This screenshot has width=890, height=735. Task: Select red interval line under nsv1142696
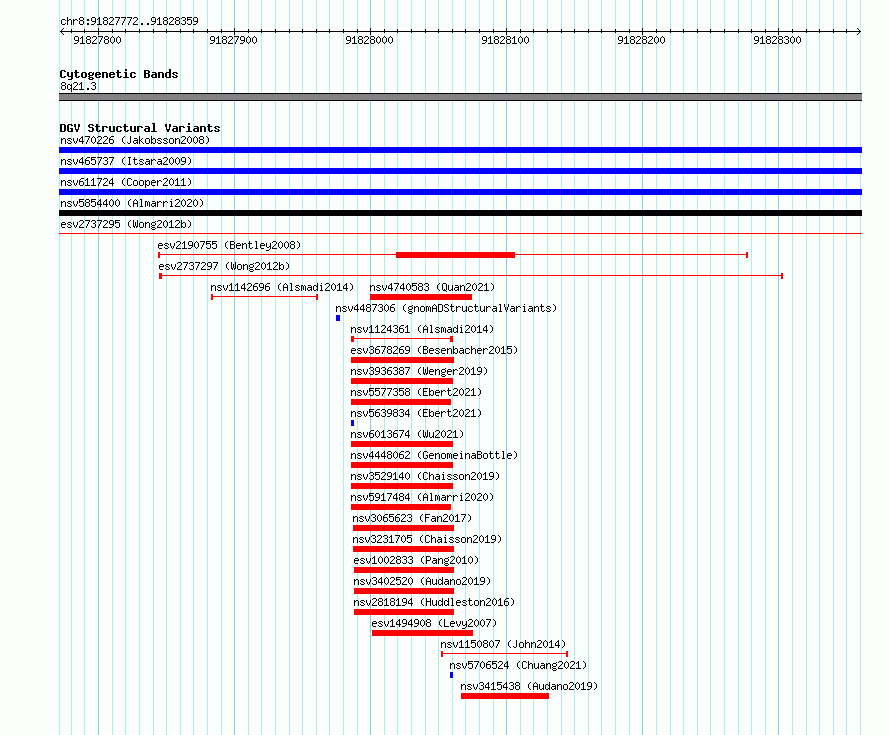(265, 297)
